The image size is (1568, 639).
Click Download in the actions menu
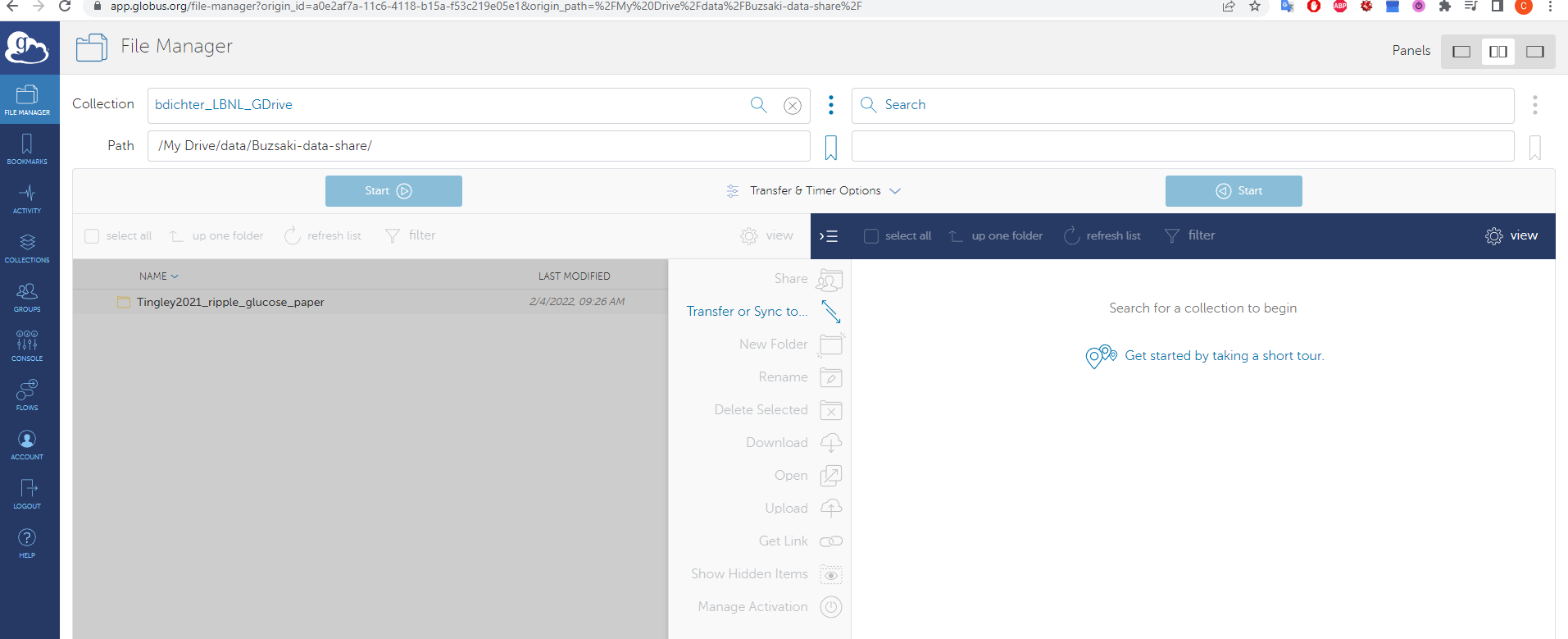click(x=794, y=444)
